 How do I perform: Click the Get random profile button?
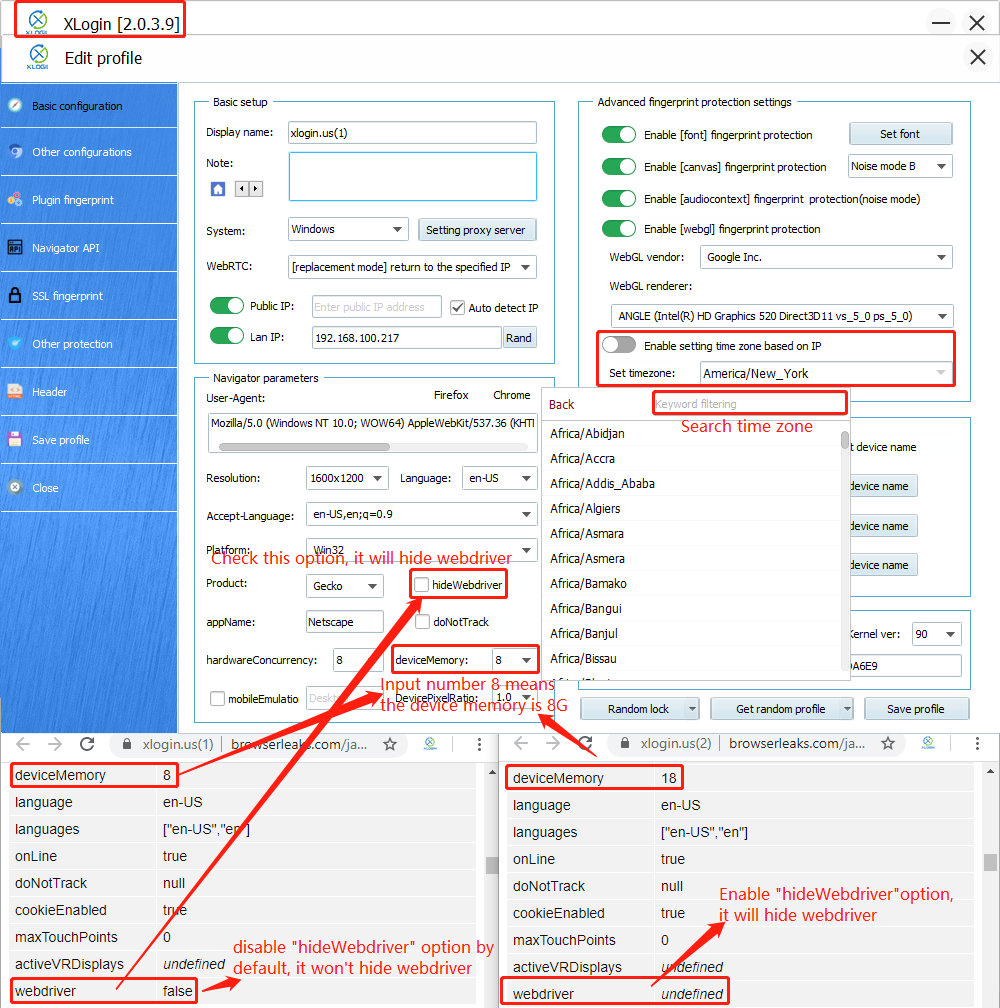[x=781, y=708]
